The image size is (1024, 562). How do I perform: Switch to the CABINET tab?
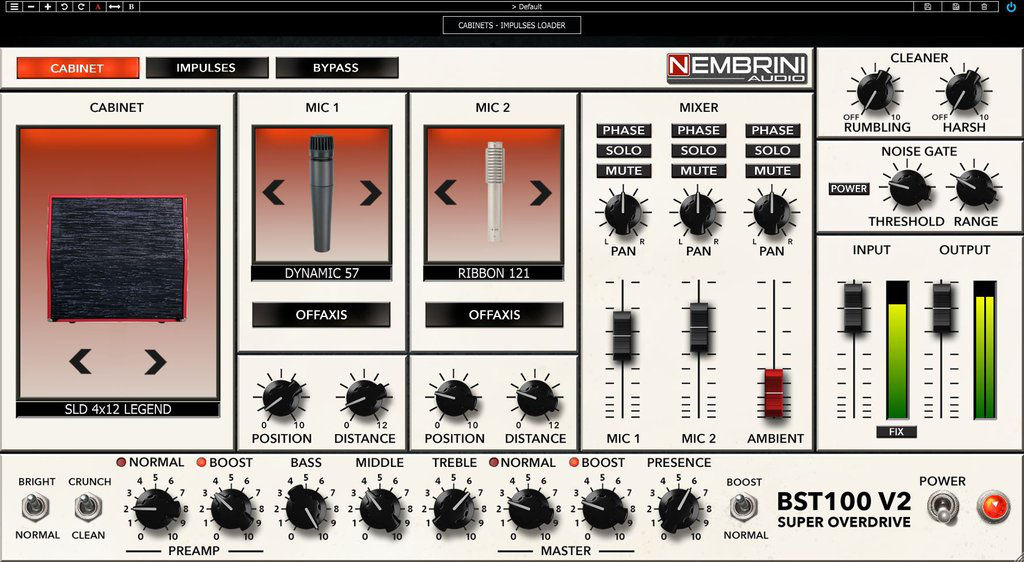[78, 68]
